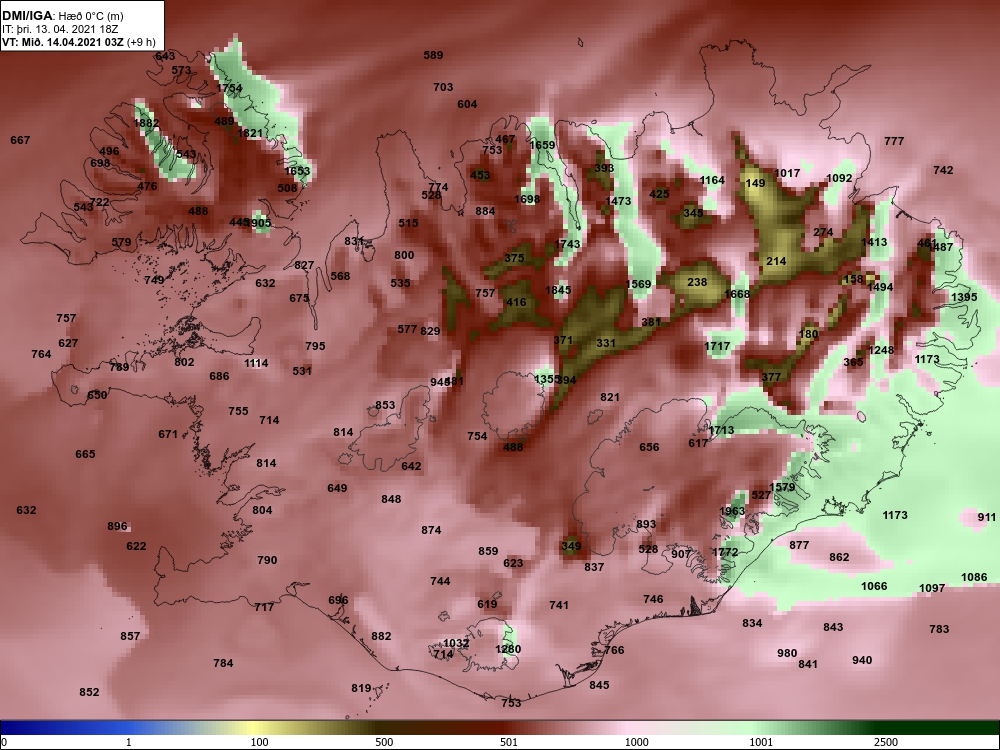Screen dimensions: 1000x750
Task: Click the value 1754 in the Westfjords
Action: point(230,88)
